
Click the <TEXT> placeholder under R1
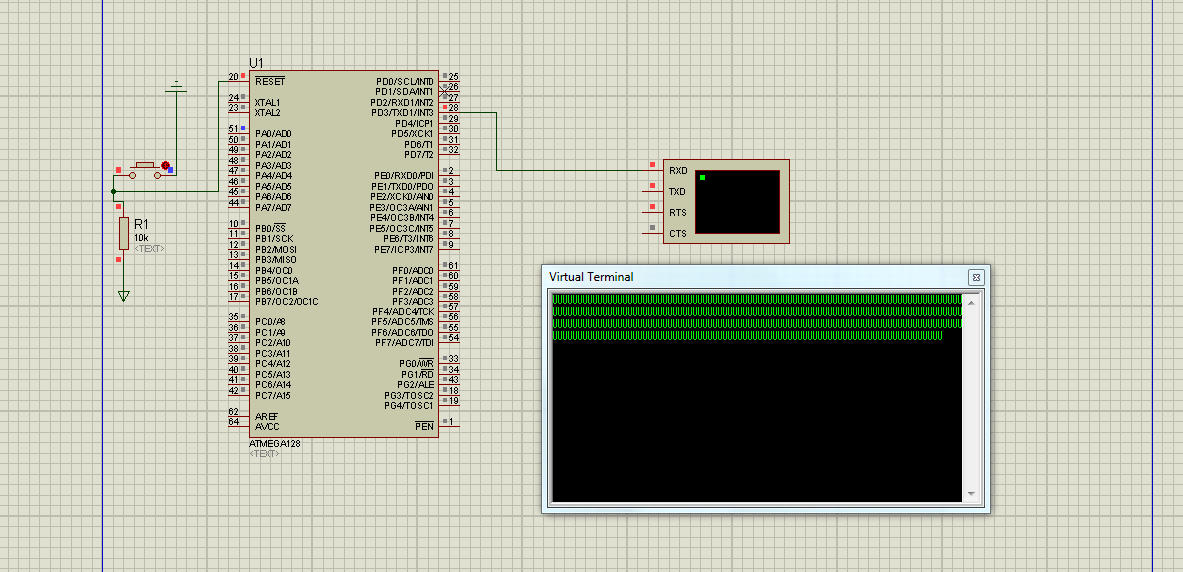[149, 248]
